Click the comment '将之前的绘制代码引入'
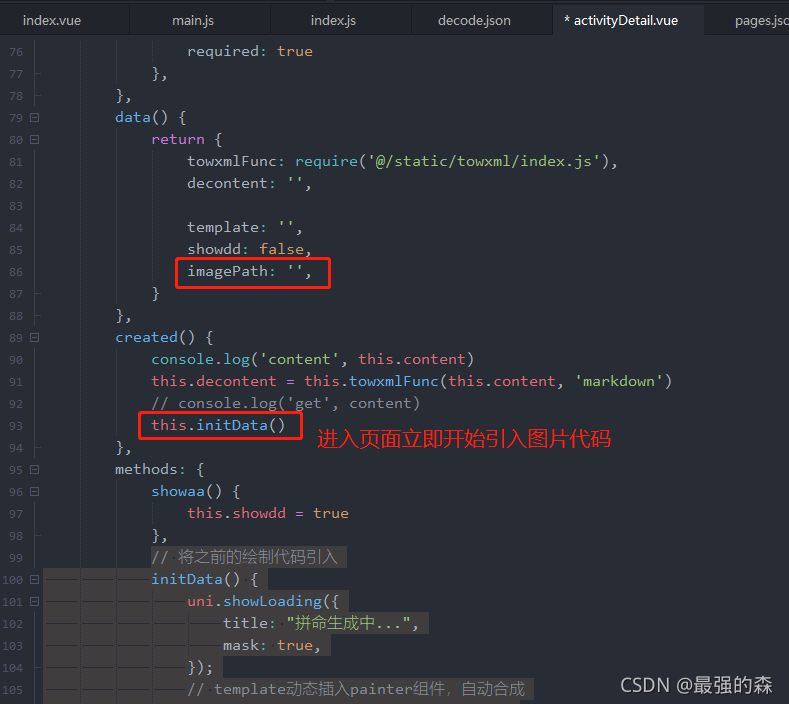 tap(245, 557)
